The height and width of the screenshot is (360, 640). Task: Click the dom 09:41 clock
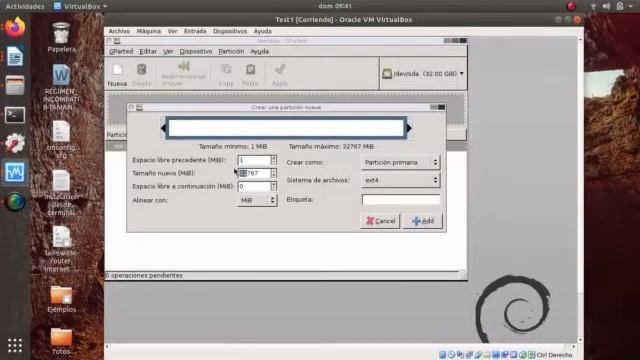335,6
